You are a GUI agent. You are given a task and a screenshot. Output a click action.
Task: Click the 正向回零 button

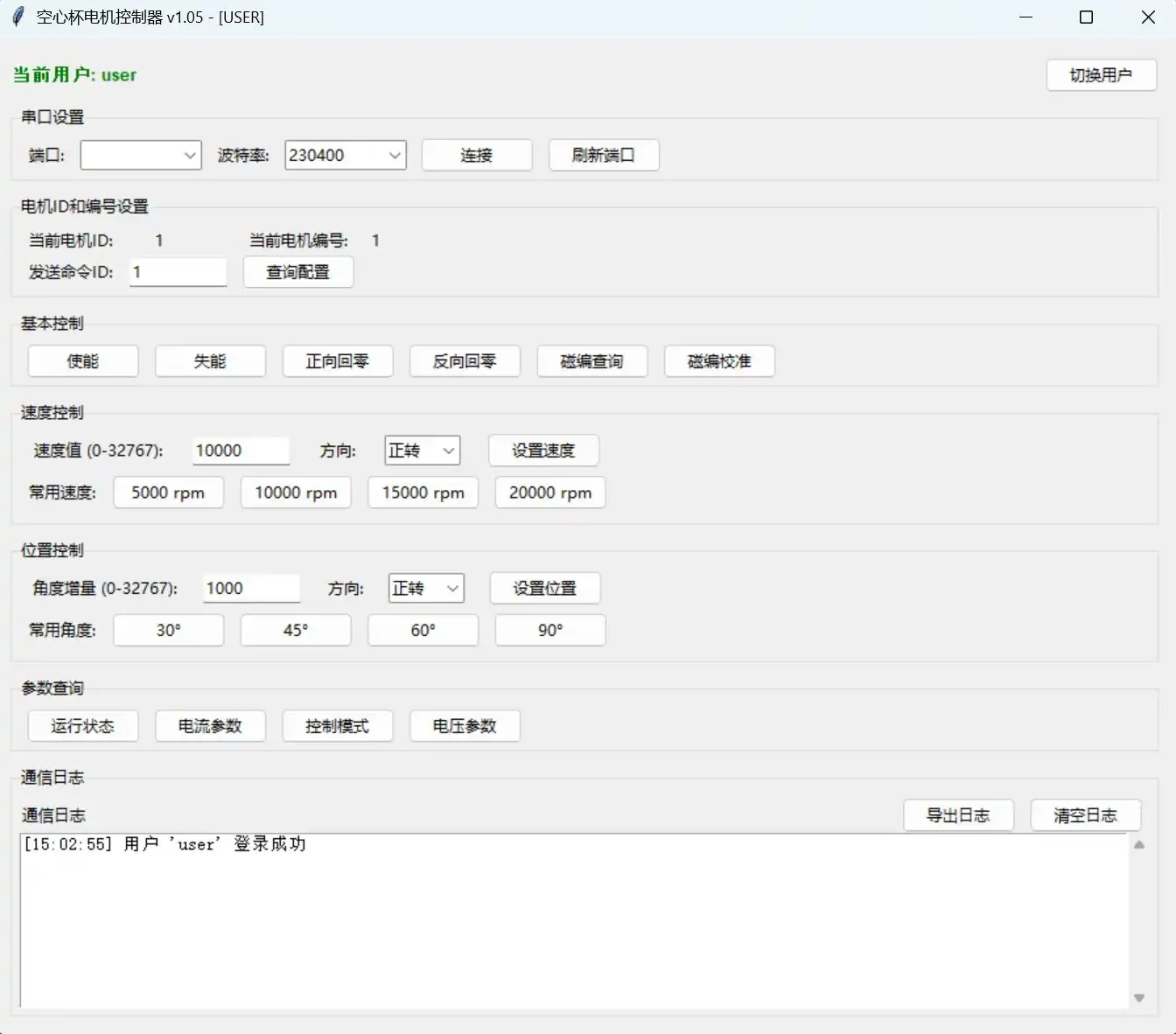click(338, 361)
